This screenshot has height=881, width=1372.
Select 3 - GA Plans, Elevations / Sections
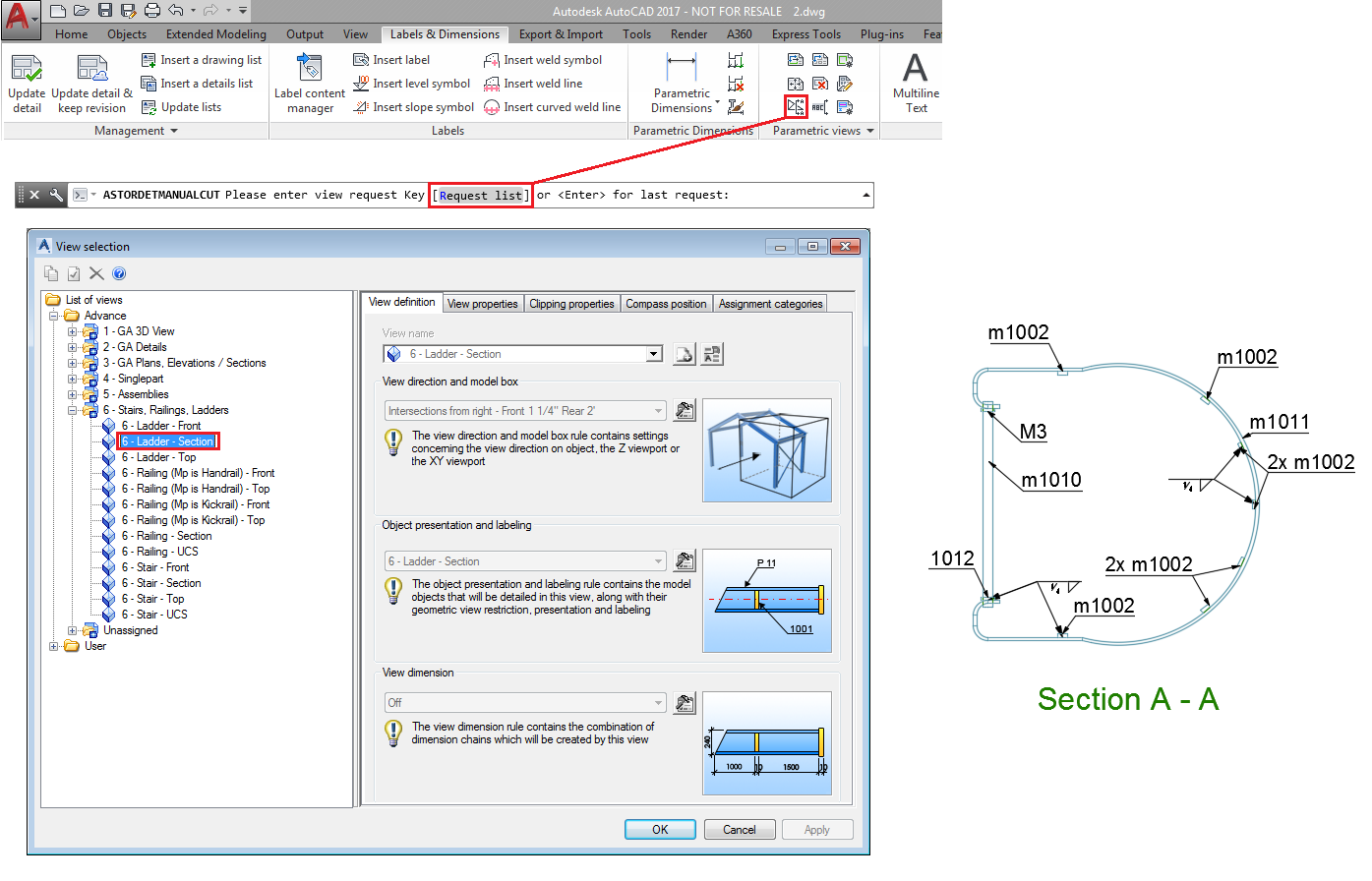pos(184,363)
